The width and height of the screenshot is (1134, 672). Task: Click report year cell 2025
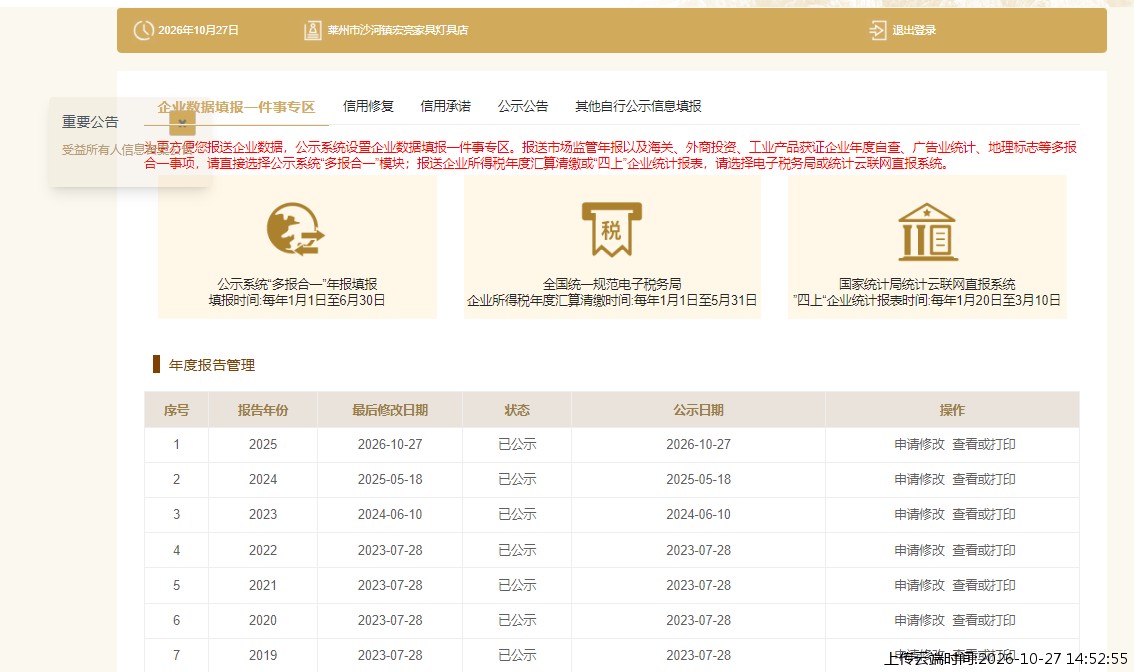263,444
